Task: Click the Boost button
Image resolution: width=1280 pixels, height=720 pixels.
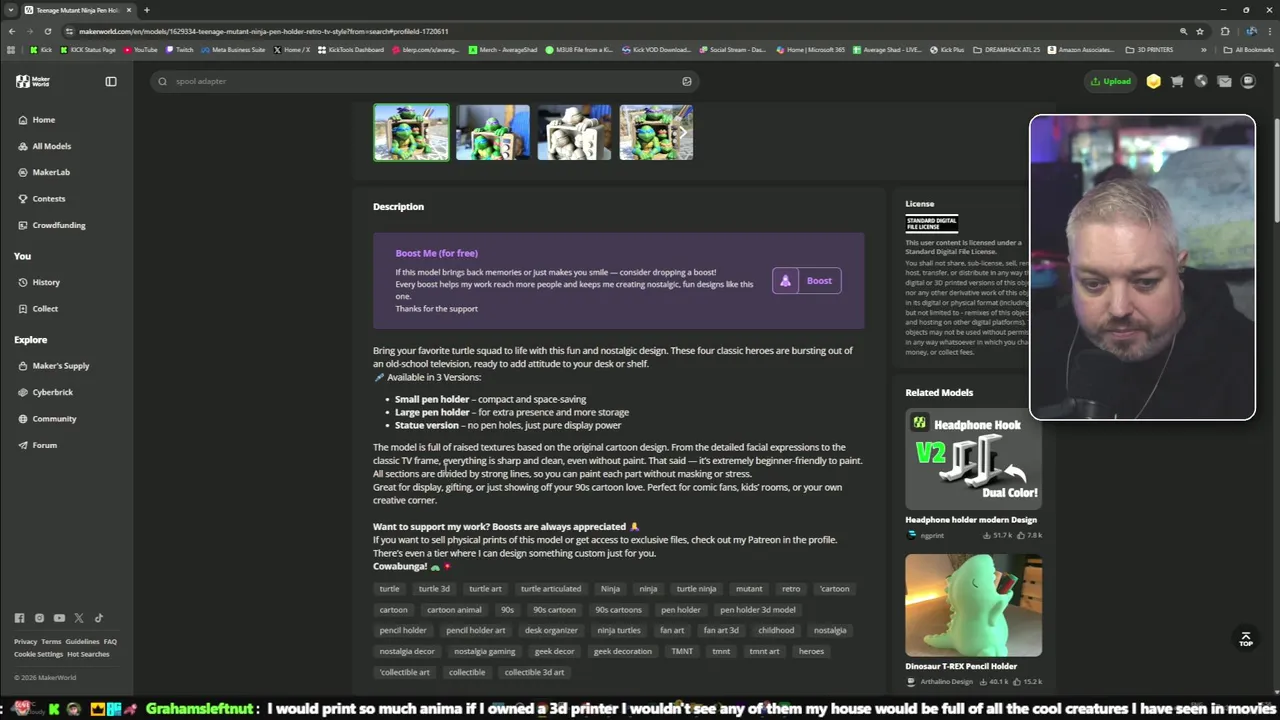Action: [x=807, y=281]
